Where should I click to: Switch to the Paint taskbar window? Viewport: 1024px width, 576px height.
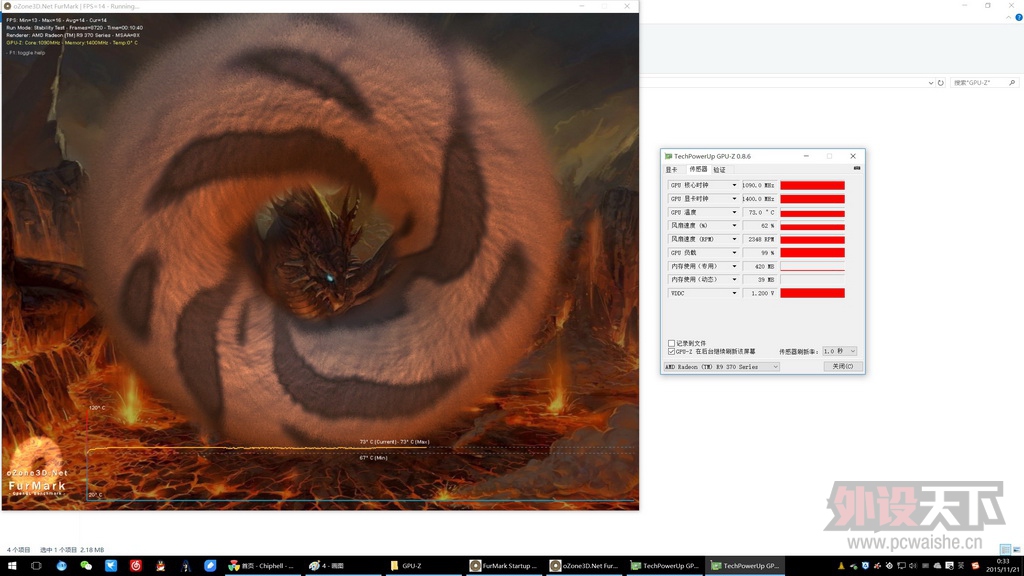pos(341,566)
